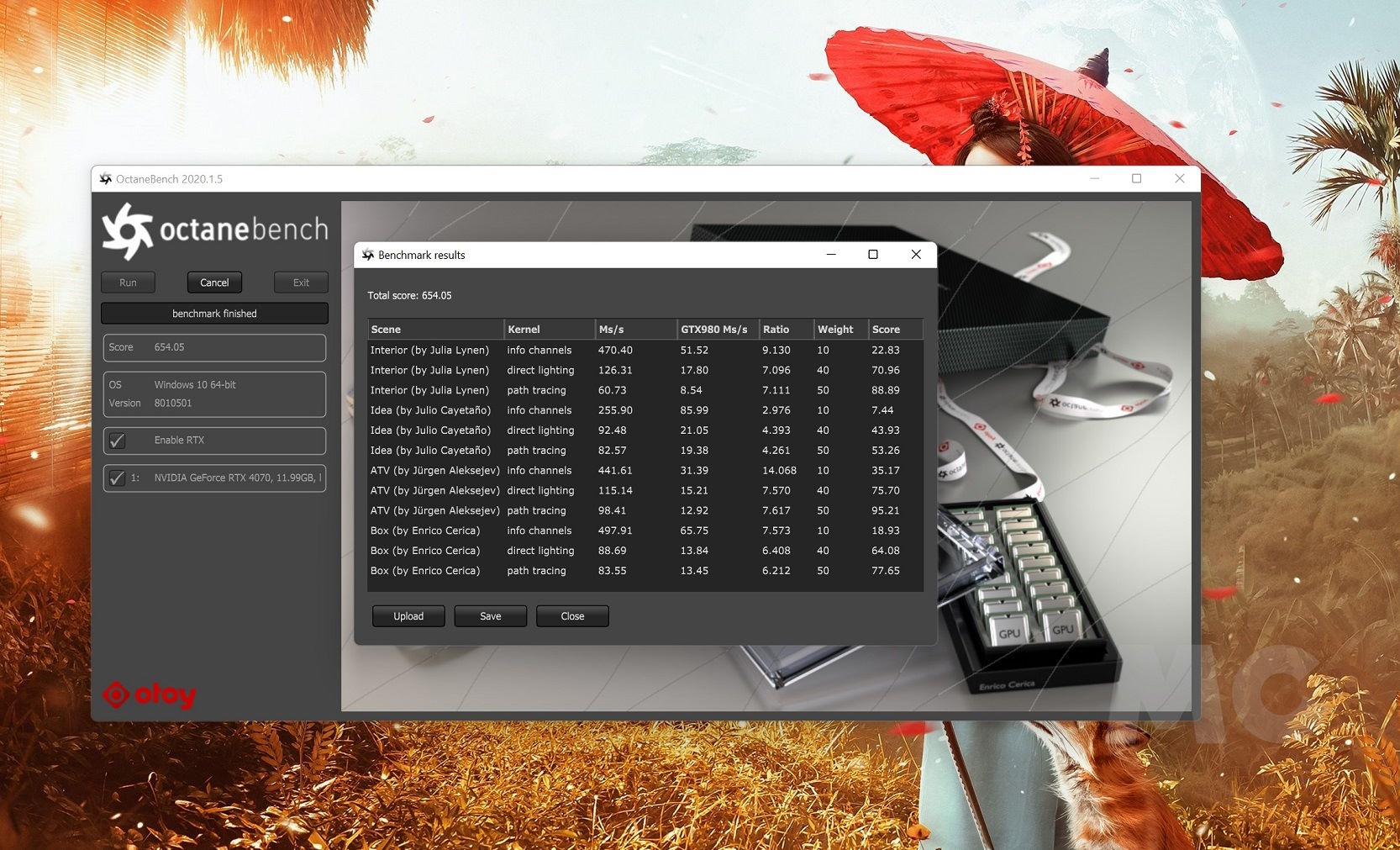This screenshot has width=1400, height=850.
Task: Minimize the Benchmark results dialog
Action: 831,255
